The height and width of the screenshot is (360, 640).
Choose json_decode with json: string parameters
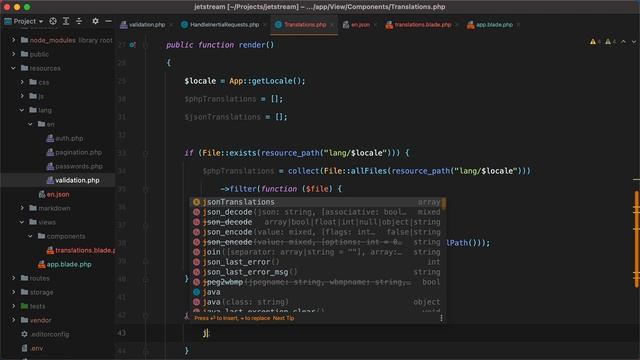pyautogui.click(x=317, y=212)
